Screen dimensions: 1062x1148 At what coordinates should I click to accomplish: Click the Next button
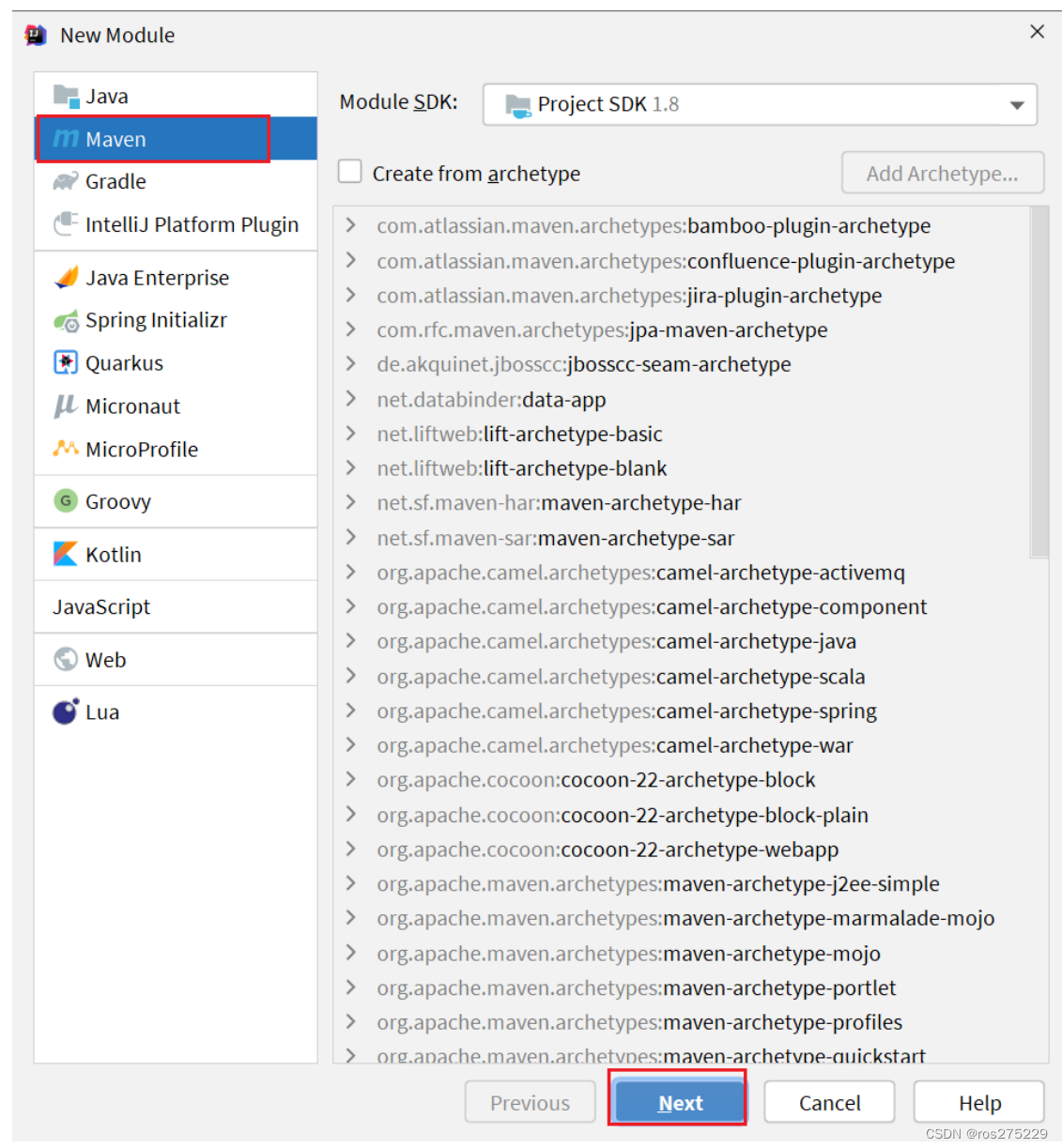[680, 1102]
